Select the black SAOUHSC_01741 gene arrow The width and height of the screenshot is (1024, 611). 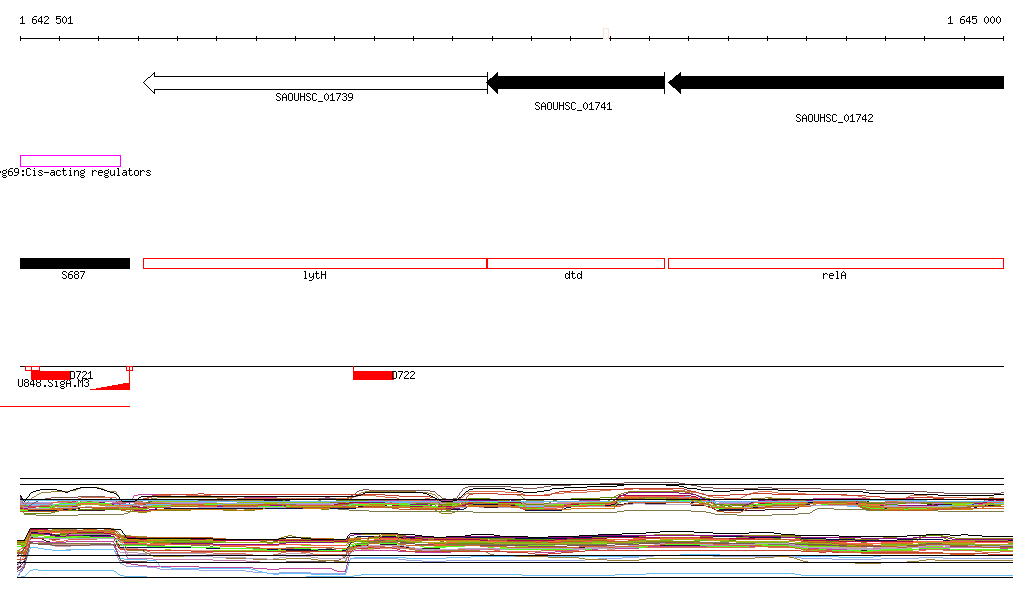point(576,83)
